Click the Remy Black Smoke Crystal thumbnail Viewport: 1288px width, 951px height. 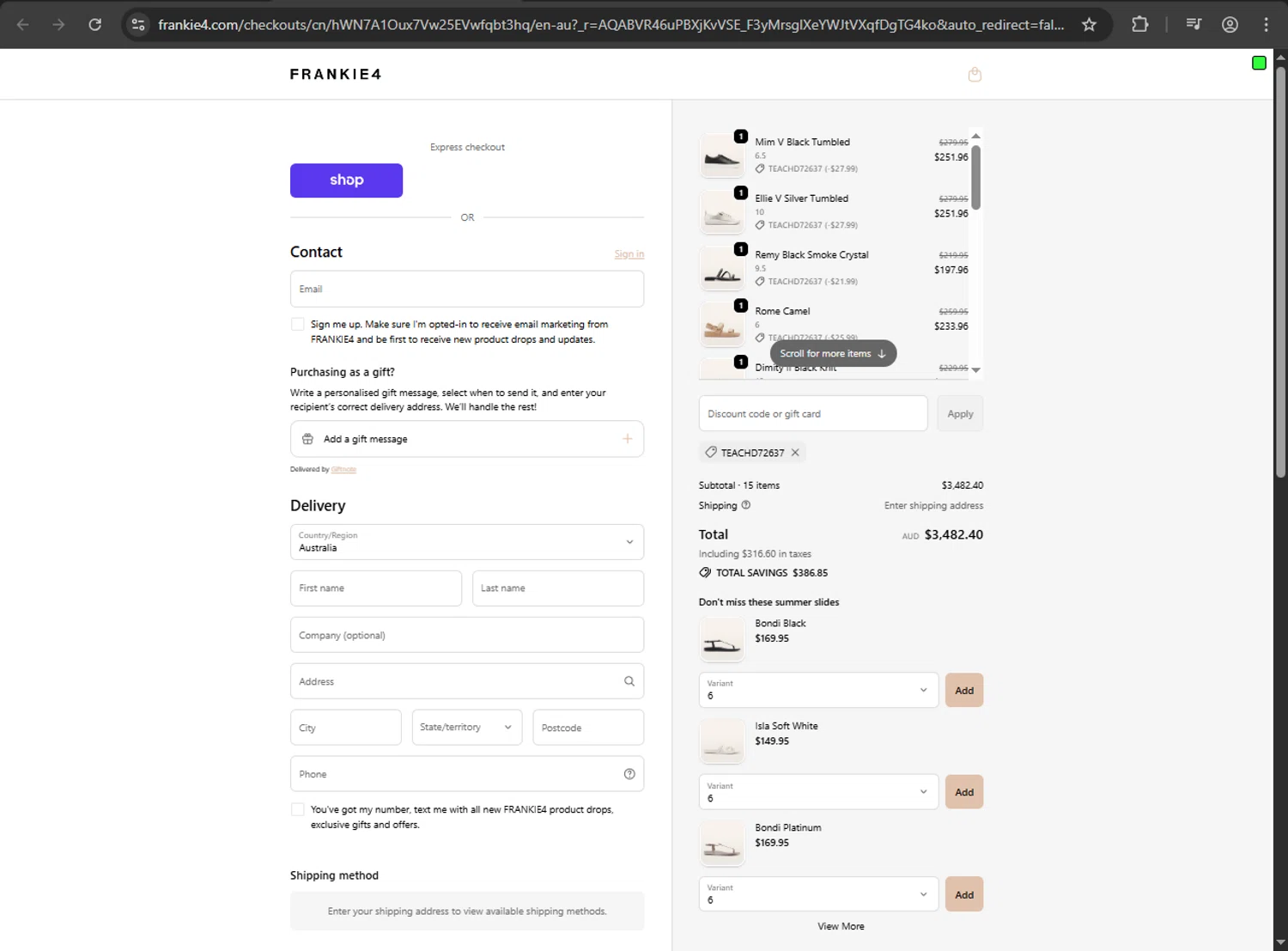pyautogui.click(x=722, y=268)
